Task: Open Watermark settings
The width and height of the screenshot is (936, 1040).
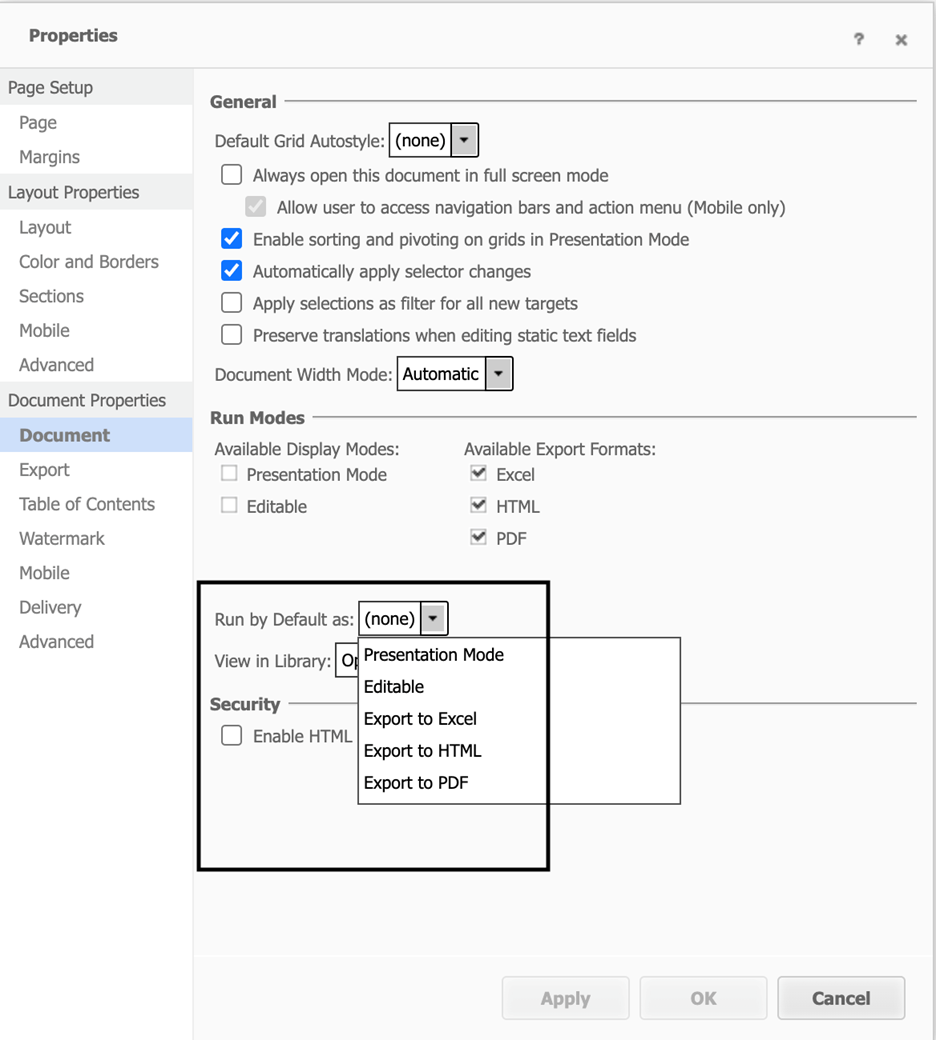Action: point(96,538)
